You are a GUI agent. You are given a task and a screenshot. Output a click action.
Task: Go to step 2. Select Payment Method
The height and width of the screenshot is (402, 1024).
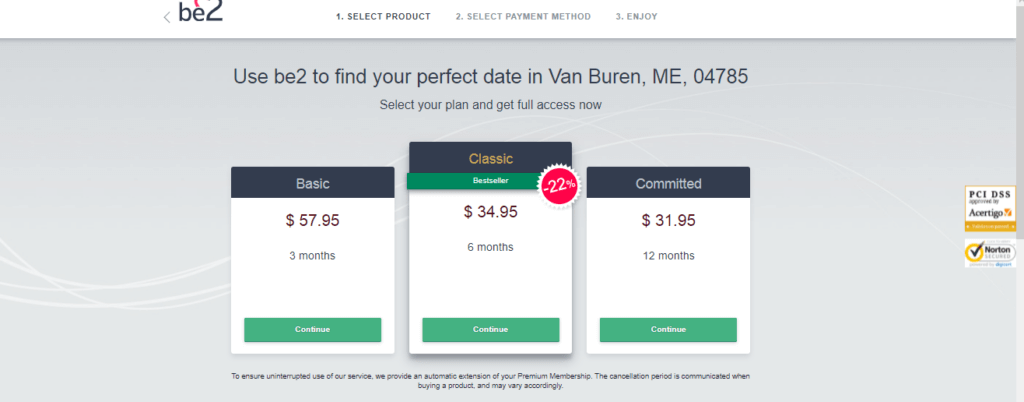click(x=523, y=17)
